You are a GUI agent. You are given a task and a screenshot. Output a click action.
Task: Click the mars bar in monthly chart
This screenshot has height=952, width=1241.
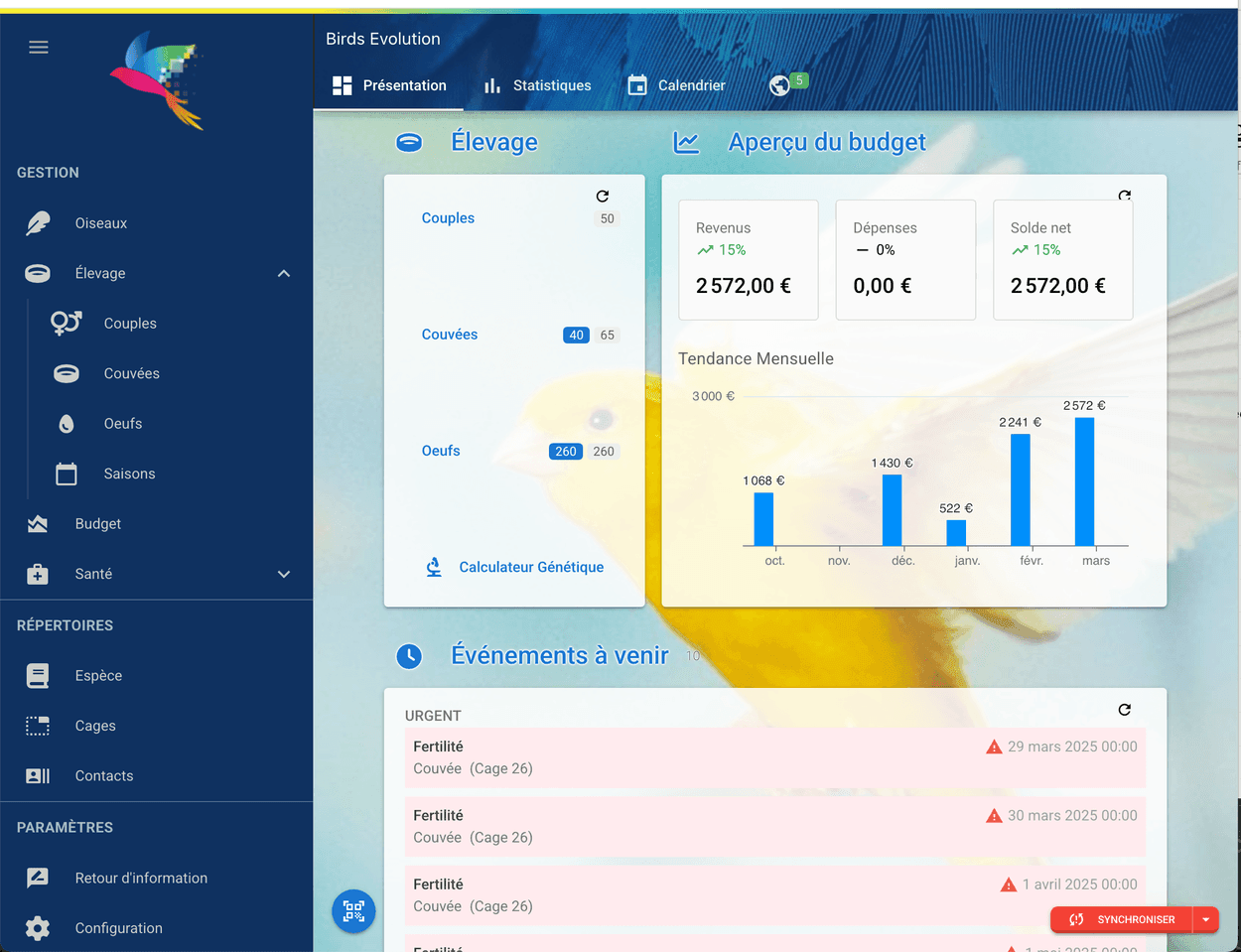(x=1084, y=481)
